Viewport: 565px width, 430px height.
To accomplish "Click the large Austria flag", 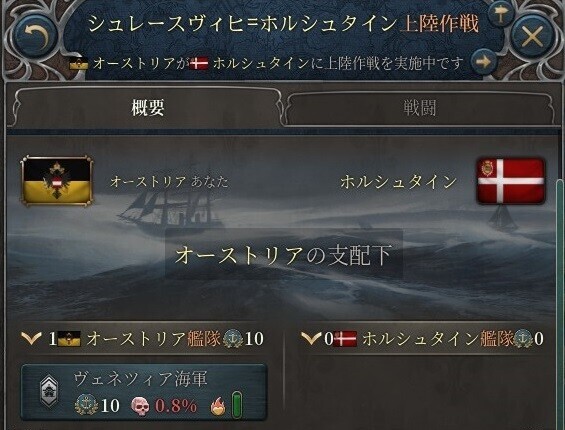I will 57,181.
